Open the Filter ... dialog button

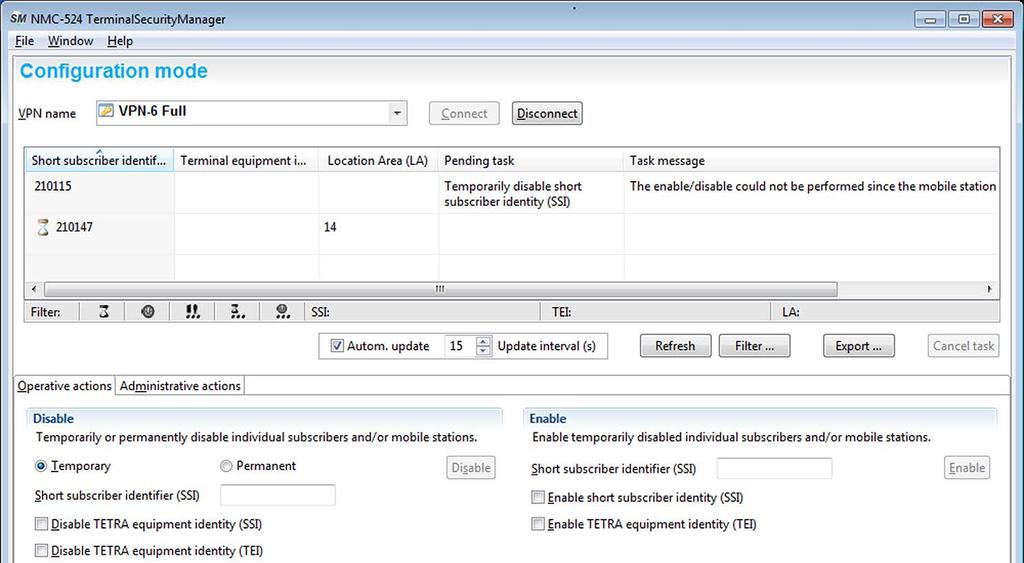754,346
